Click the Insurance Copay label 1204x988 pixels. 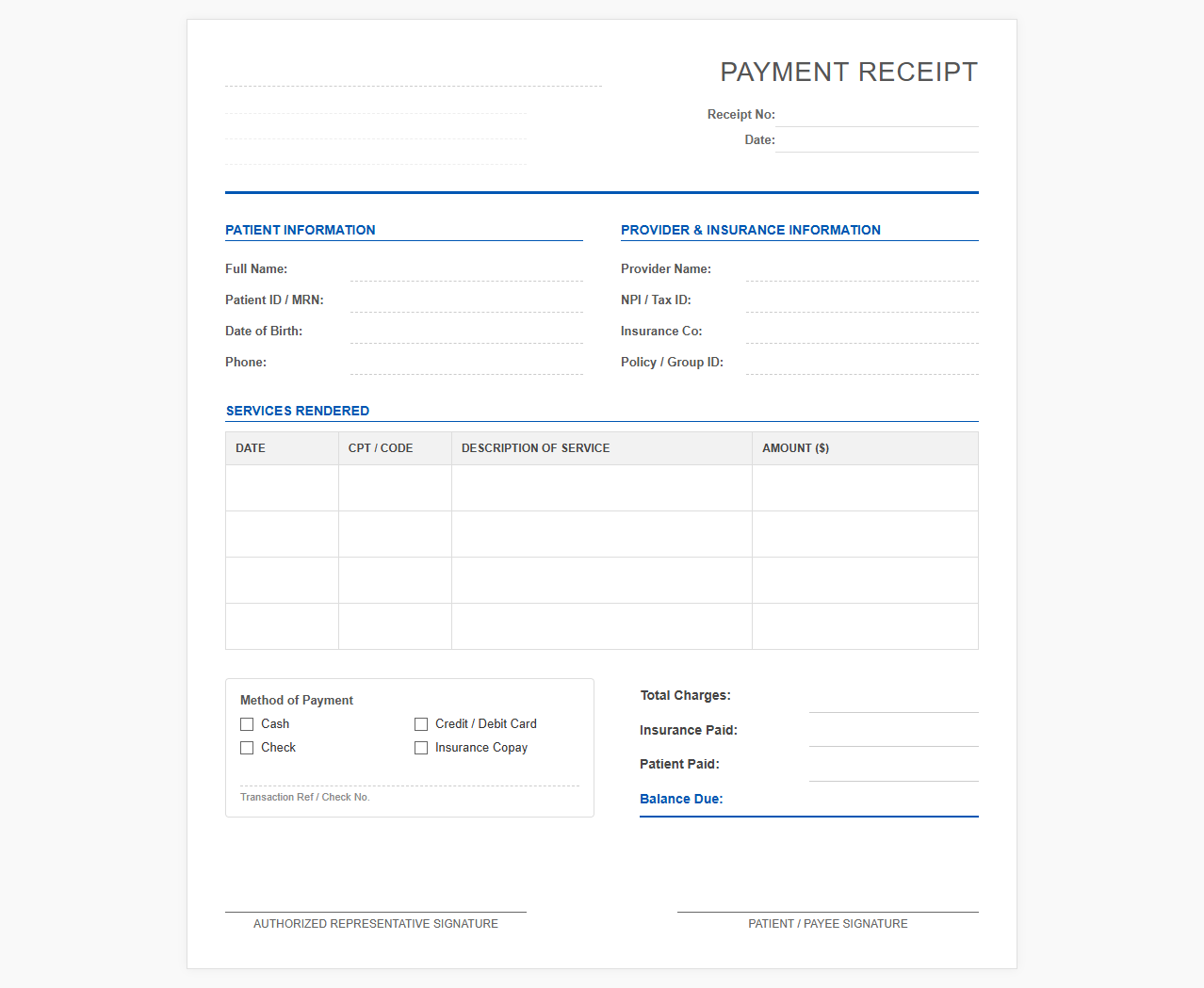[x=481, y=748]
